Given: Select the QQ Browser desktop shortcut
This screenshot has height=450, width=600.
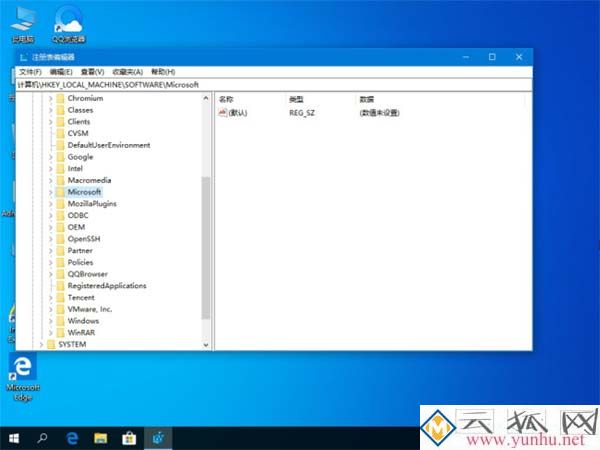Looking at the screenshot, I should coord(69,24).
